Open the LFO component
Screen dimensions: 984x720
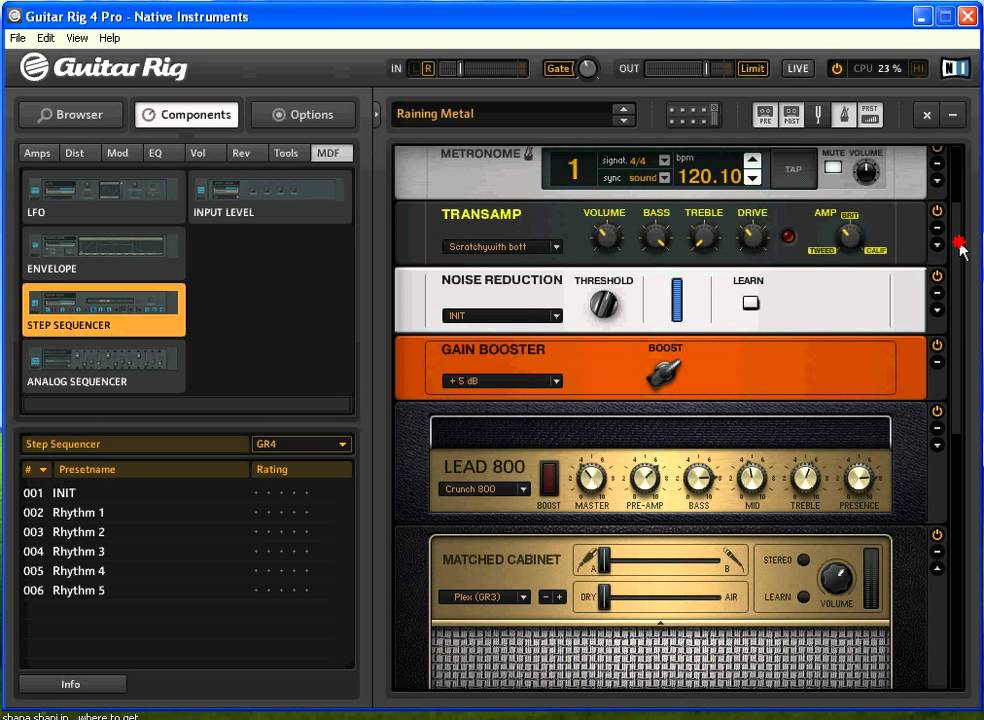104,197
